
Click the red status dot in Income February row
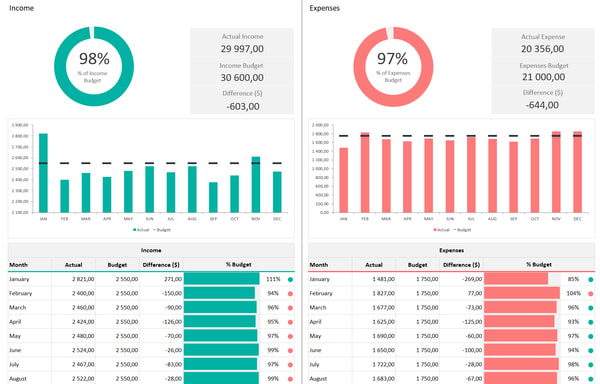coord(290,294)
